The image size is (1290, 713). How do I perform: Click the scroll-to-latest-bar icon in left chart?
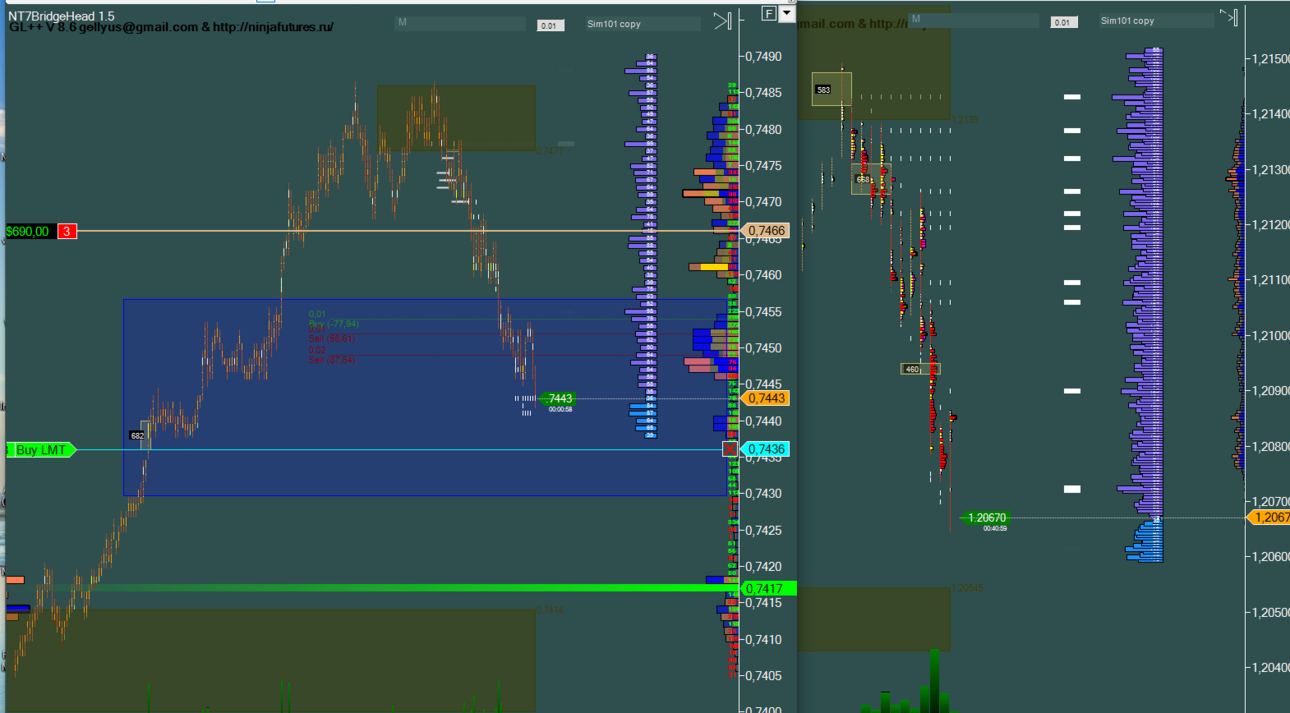pos(723,20)
